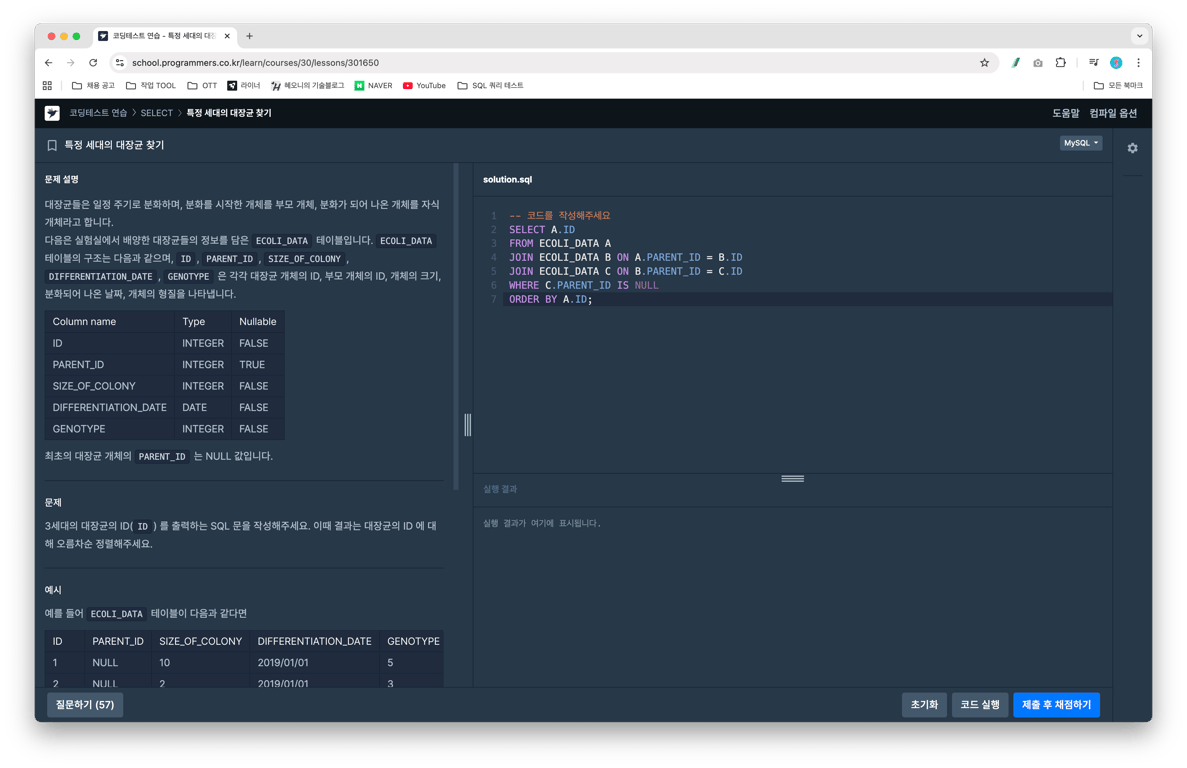Image resolution: width=1187 pixels, height=768 pixels.
Task: Open the Chrome profile avatar
Action: 1116,63
